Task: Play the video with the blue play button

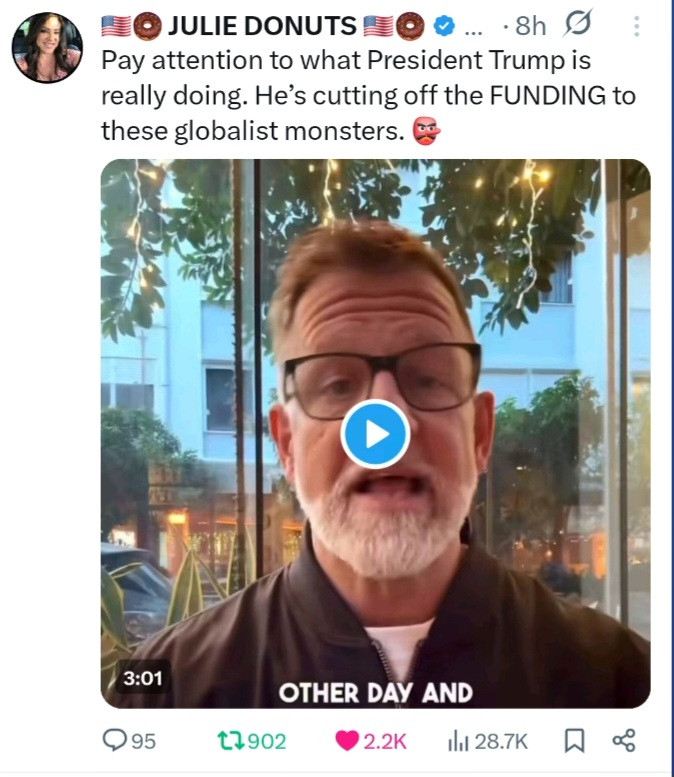Action: click(375, 433)
